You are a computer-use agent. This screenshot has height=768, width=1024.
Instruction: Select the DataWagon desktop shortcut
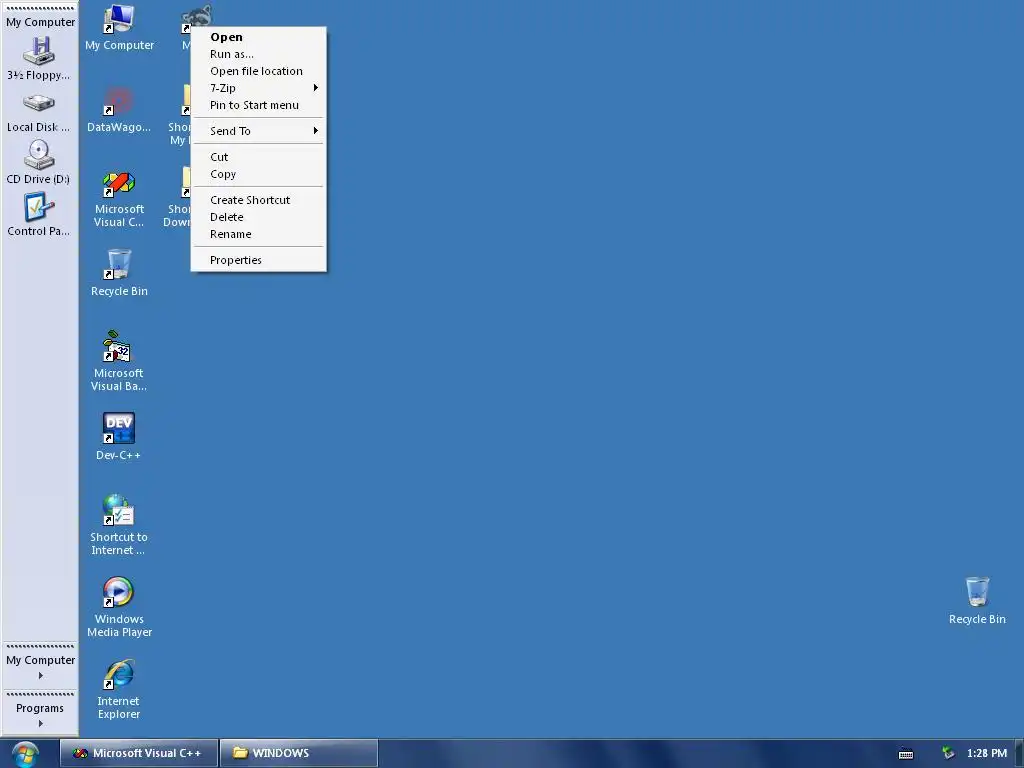119,110
